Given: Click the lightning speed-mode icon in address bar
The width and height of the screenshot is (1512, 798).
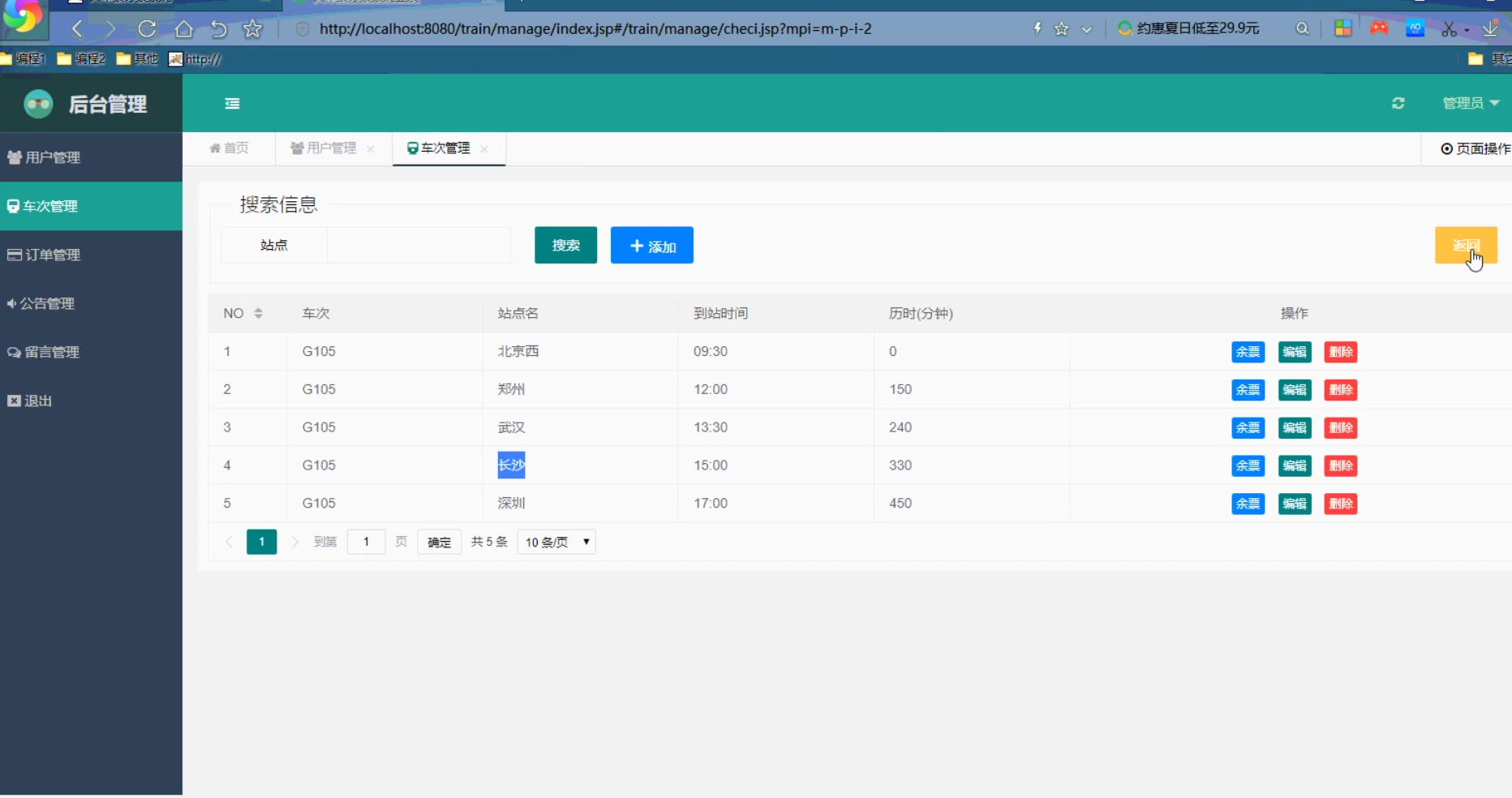Looking at the screenshot, I should click(x=1037, y=28).
